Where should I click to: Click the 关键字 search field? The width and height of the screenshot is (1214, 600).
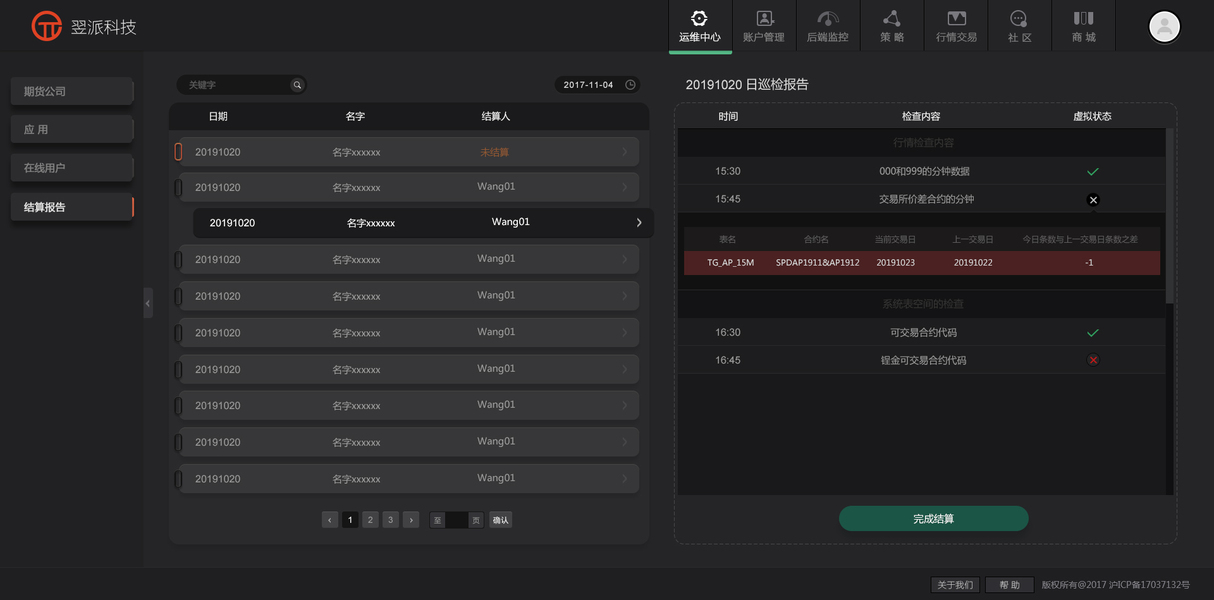pyautogui.click(x=241, y=85)
